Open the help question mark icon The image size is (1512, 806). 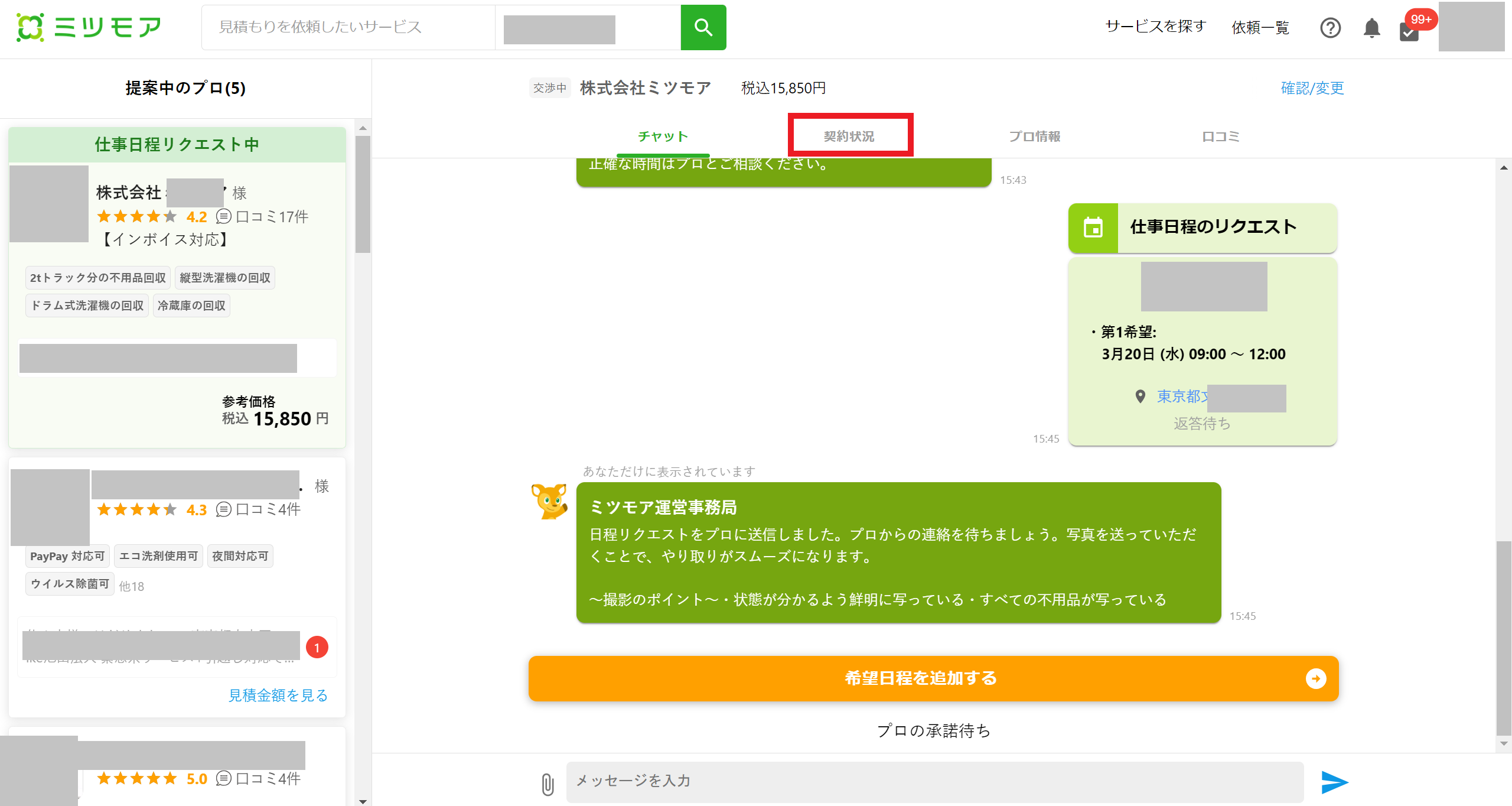pos(1330,28)
